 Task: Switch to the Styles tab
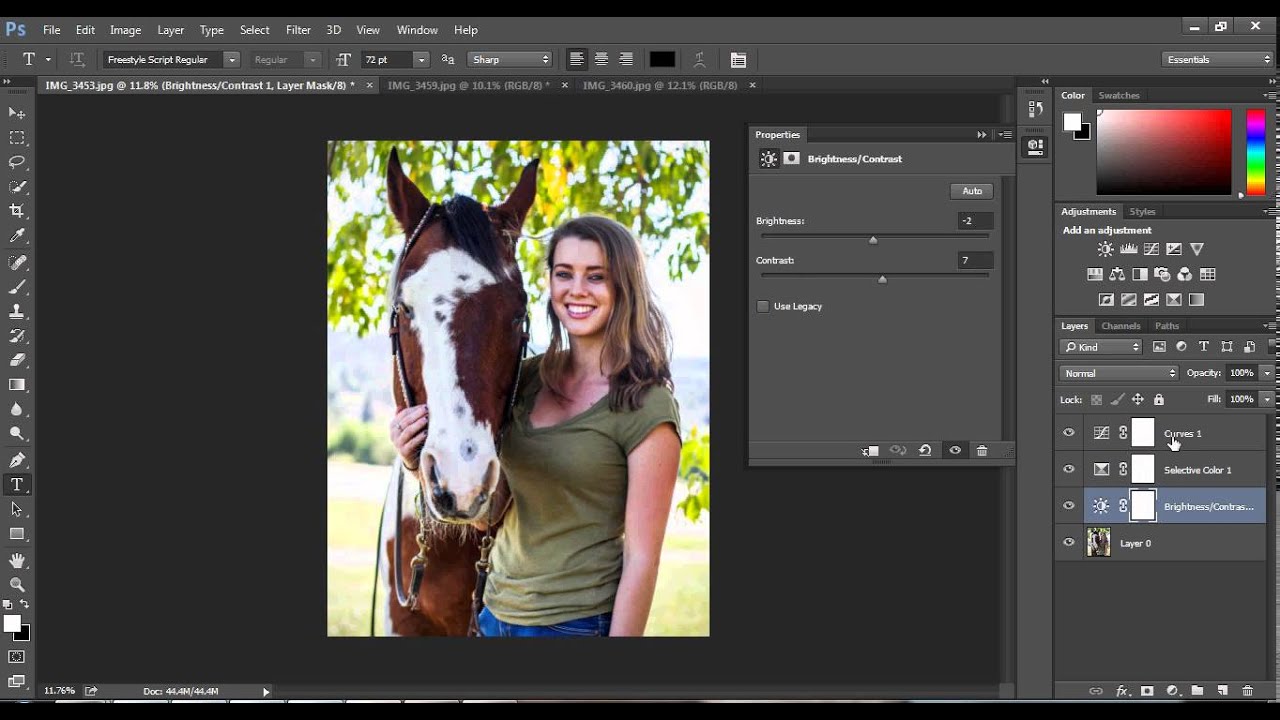tap(1142, 212)
